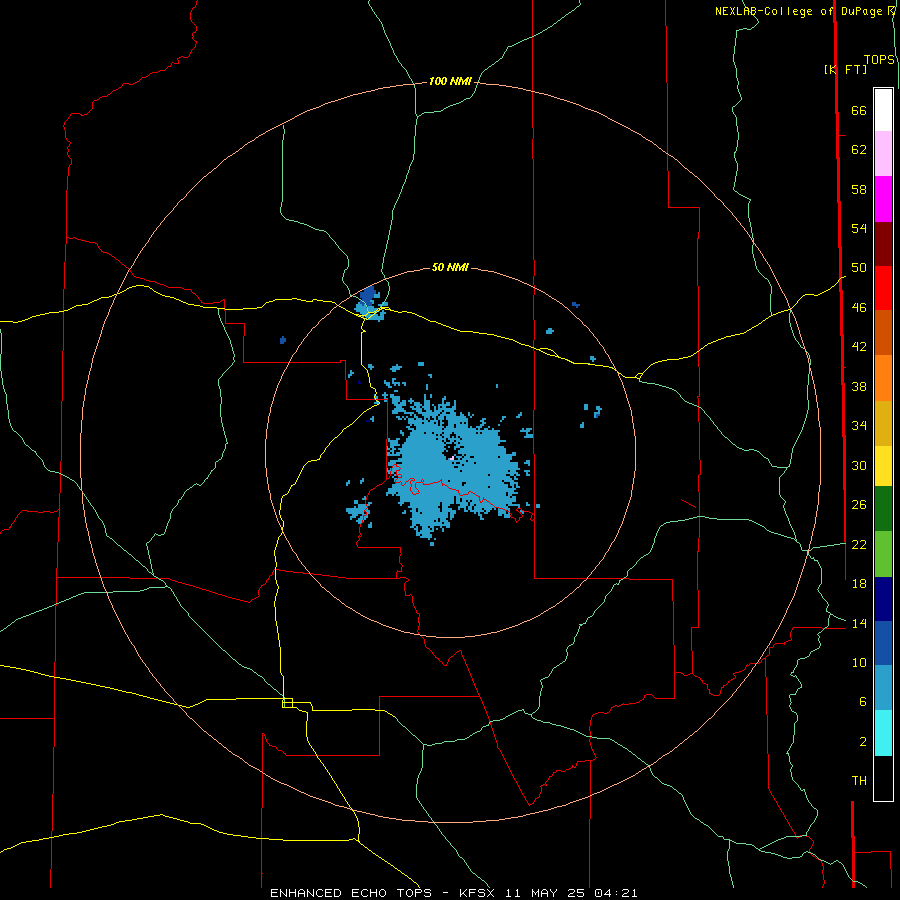Screen dimensions: 900x900
Task: Pick the navy blue legend swatch
Action: coord(883,599)
